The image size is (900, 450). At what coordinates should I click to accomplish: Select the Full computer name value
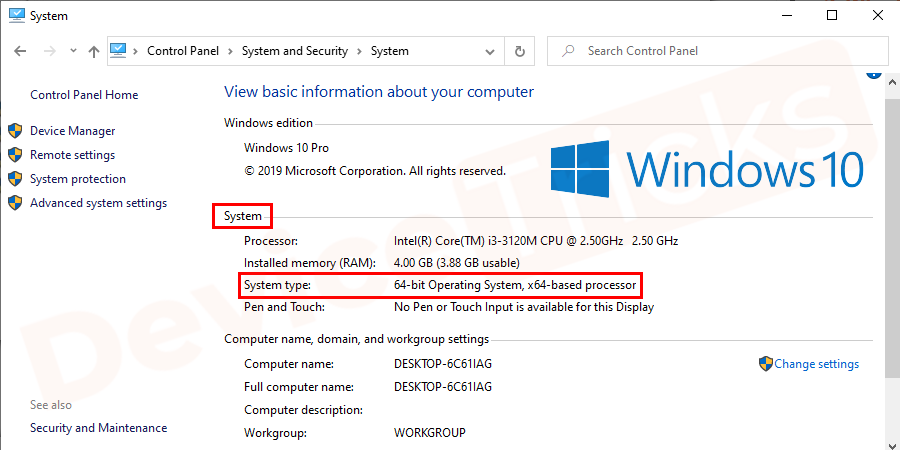coord(443,387)
